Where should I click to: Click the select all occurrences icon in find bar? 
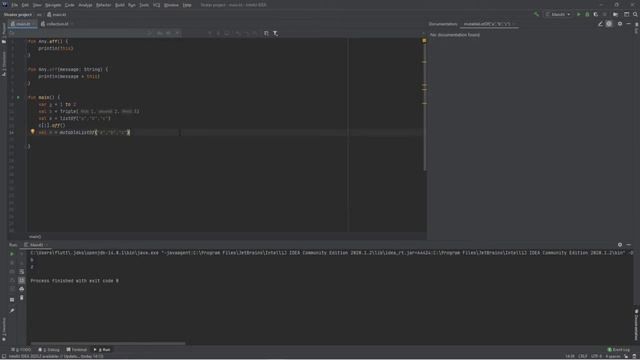point(266,33)
